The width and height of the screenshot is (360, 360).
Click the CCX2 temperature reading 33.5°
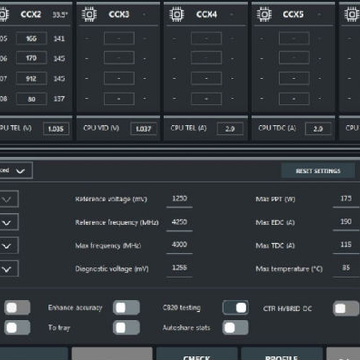[60, 15]
